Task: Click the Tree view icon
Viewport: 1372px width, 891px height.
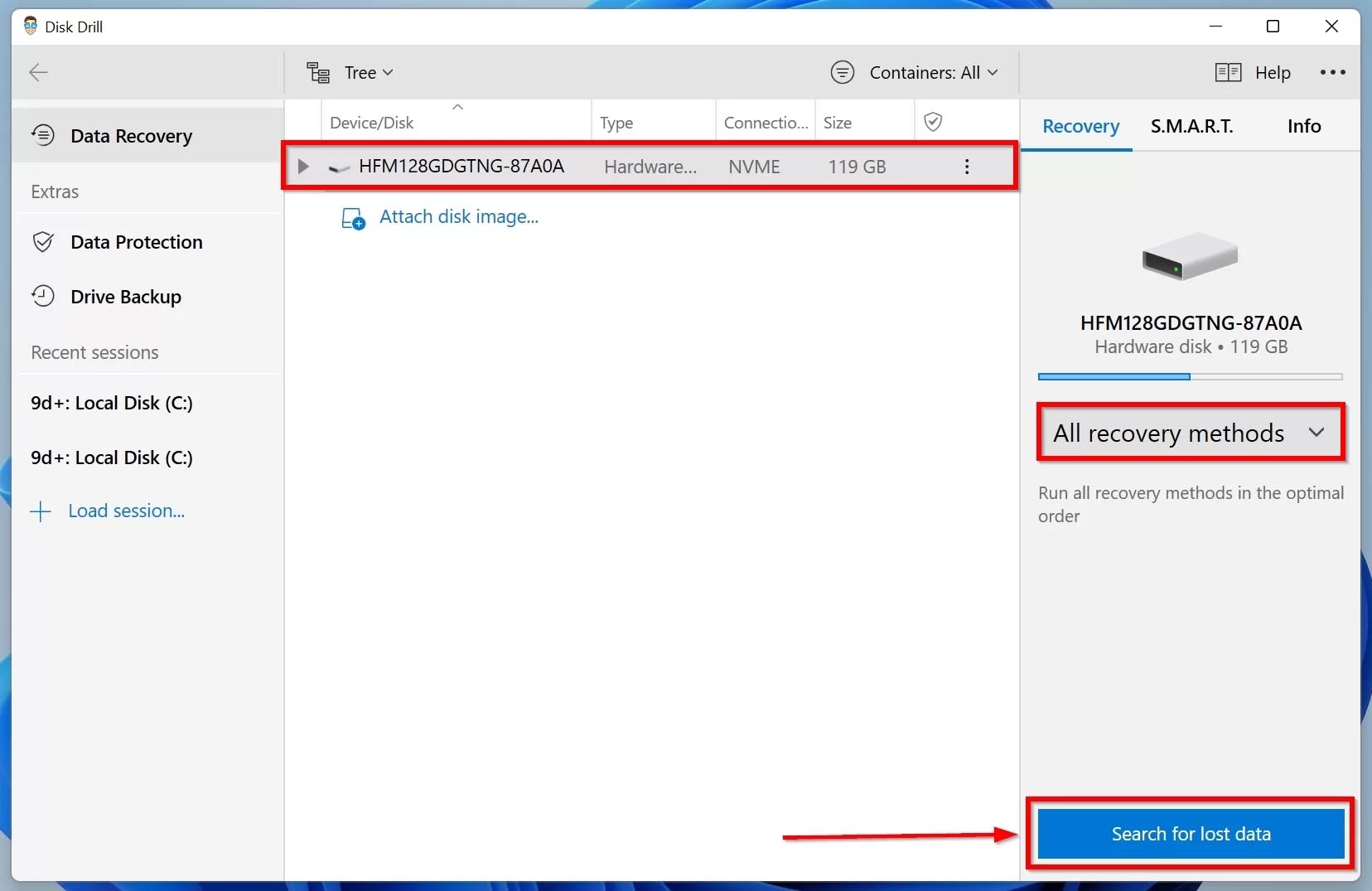Action: pos(318,73)
